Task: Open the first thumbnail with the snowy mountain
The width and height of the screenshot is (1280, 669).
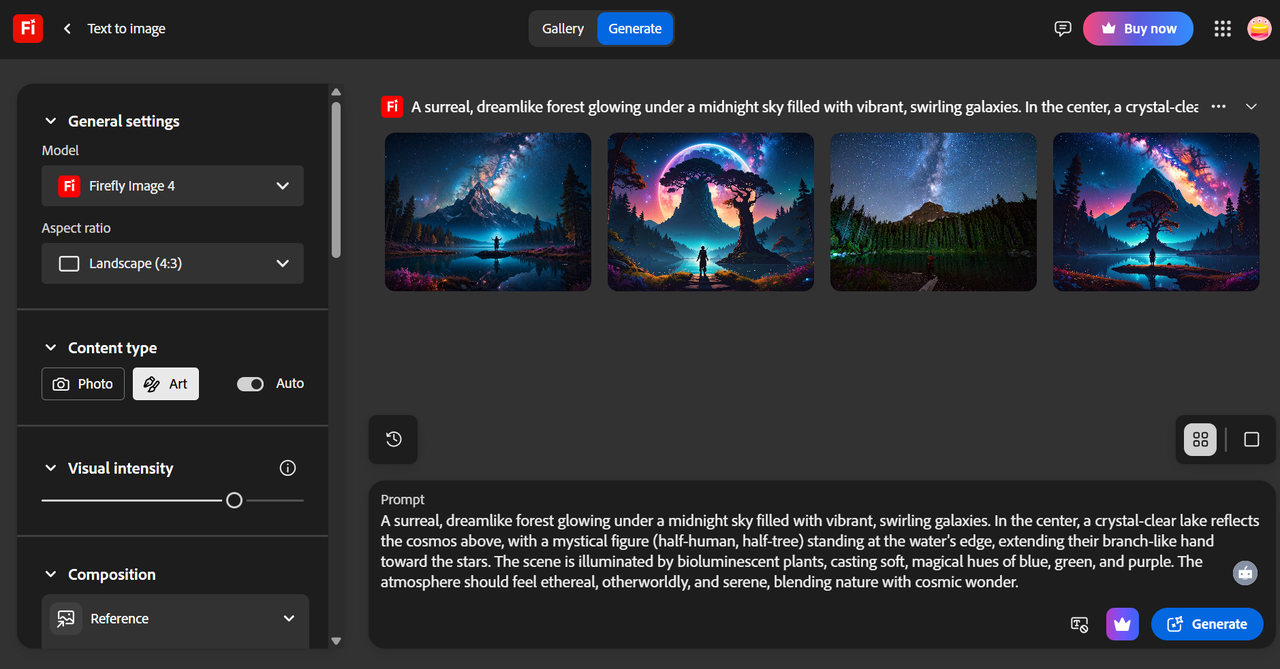Action: (x=488, y=212)
